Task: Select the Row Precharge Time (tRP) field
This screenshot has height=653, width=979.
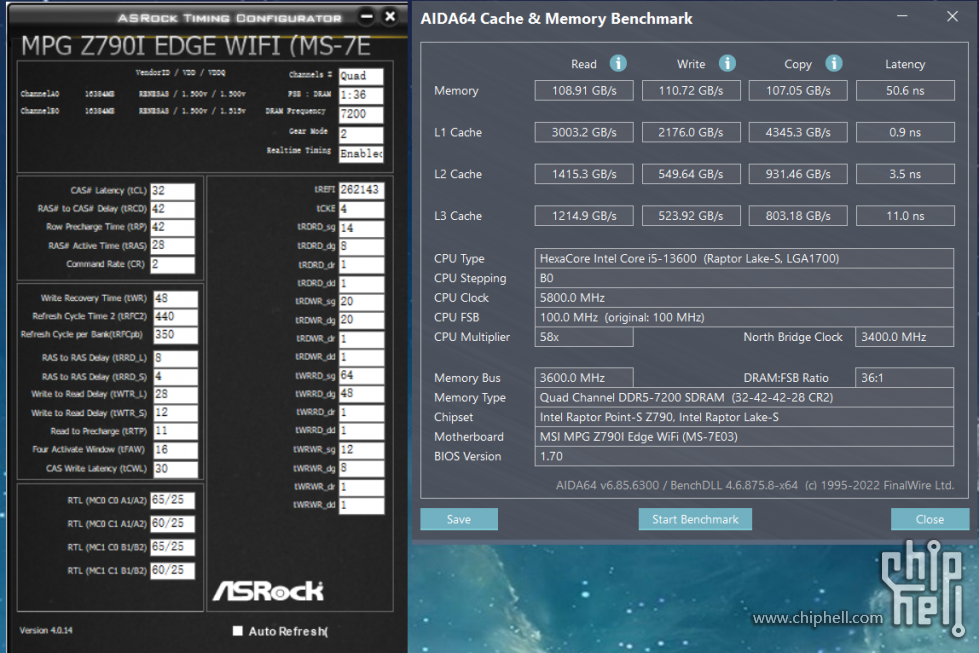Action: coord(172,227)
